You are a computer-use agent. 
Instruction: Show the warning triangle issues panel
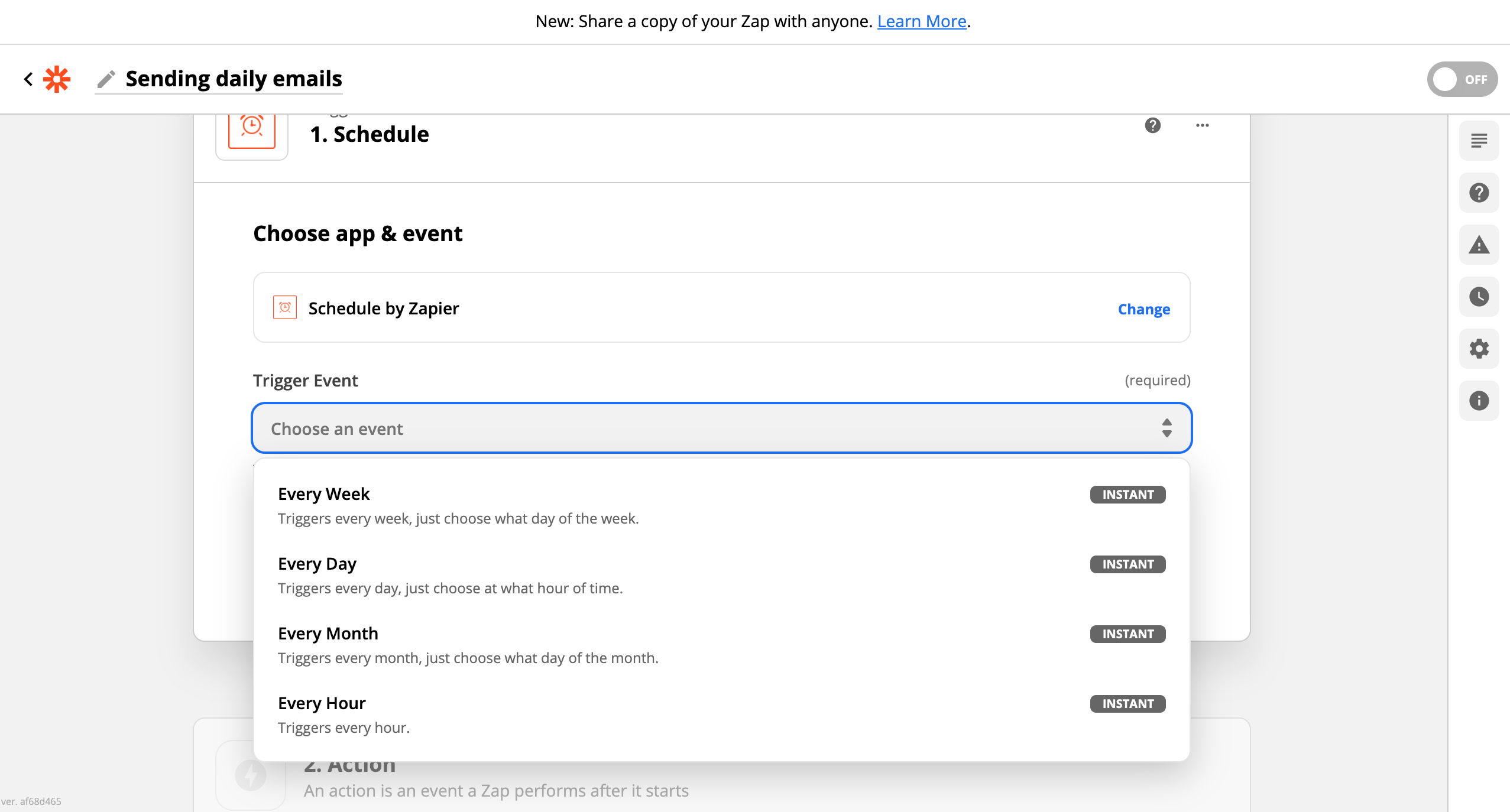coord(1479,245)
